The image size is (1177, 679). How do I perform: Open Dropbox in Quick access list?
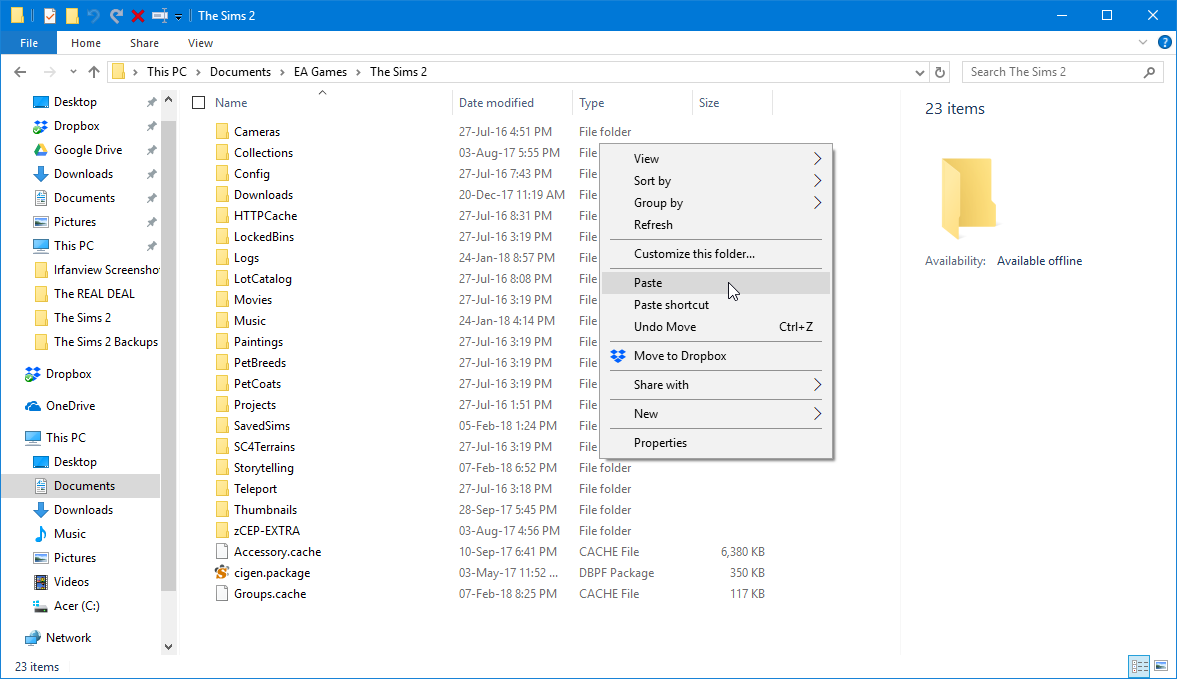(77, 126)
